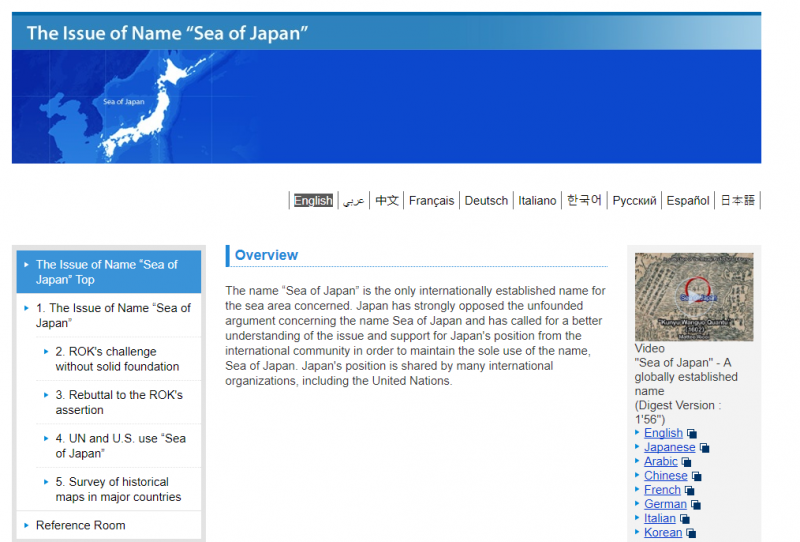Select the 日本語 language option

tap(738, 201)
